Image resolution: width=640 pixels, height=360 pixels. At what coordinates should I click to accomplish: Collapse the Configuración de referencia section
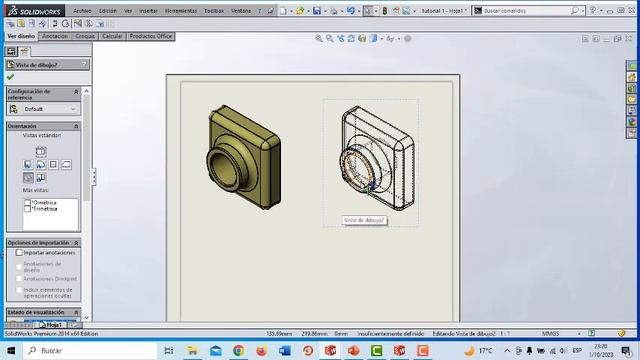76,92
